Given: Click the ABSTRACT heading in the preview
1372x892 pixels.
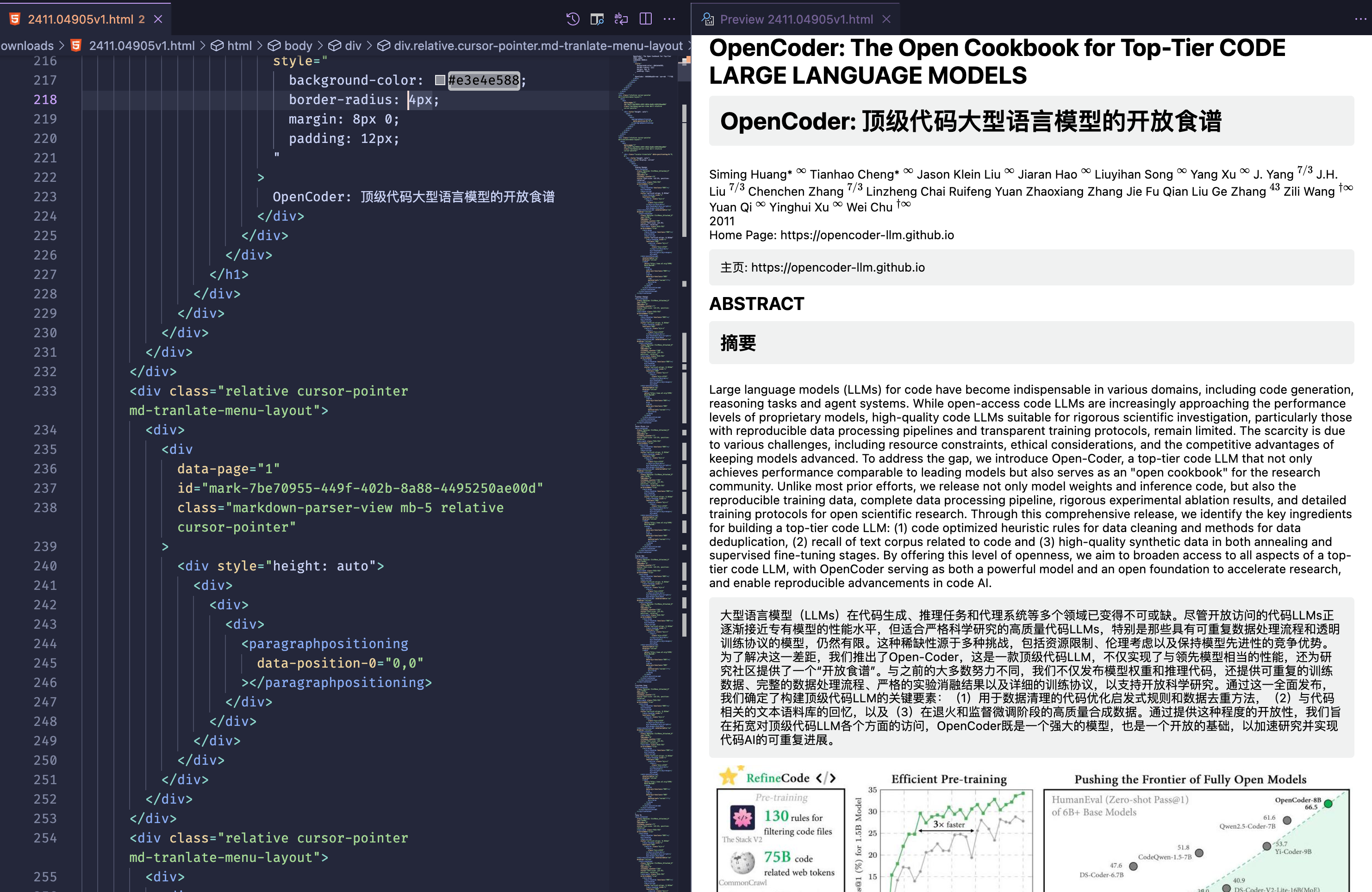Looking at the screenshot, I should [x=756, y=304].
